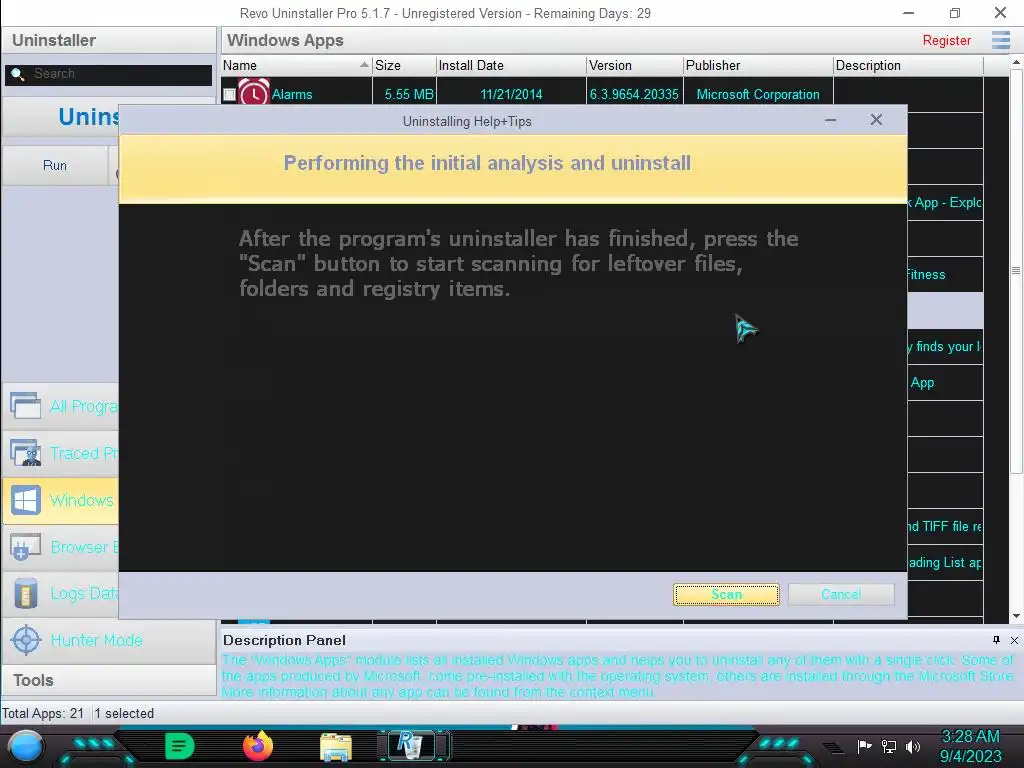Expand the Tools section

click(x=109, y=680)
